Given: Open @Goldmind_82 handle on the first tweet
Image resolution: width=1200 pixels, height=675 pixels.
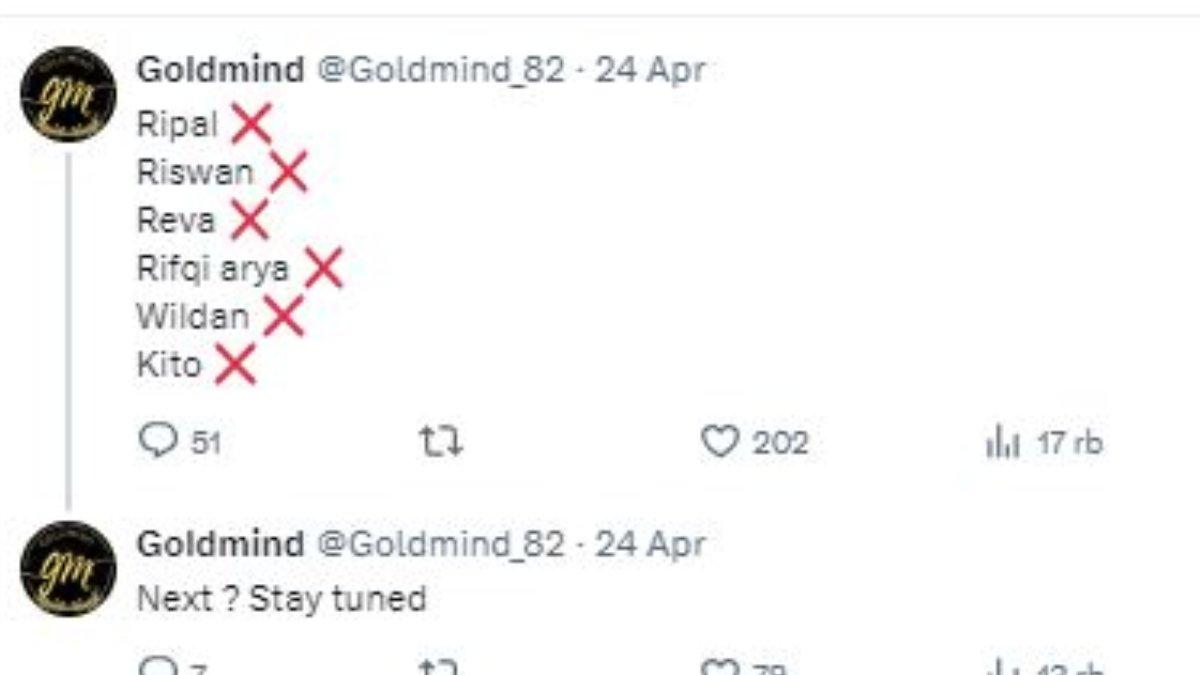Looking at the screenshot, I should coord(440,70).
